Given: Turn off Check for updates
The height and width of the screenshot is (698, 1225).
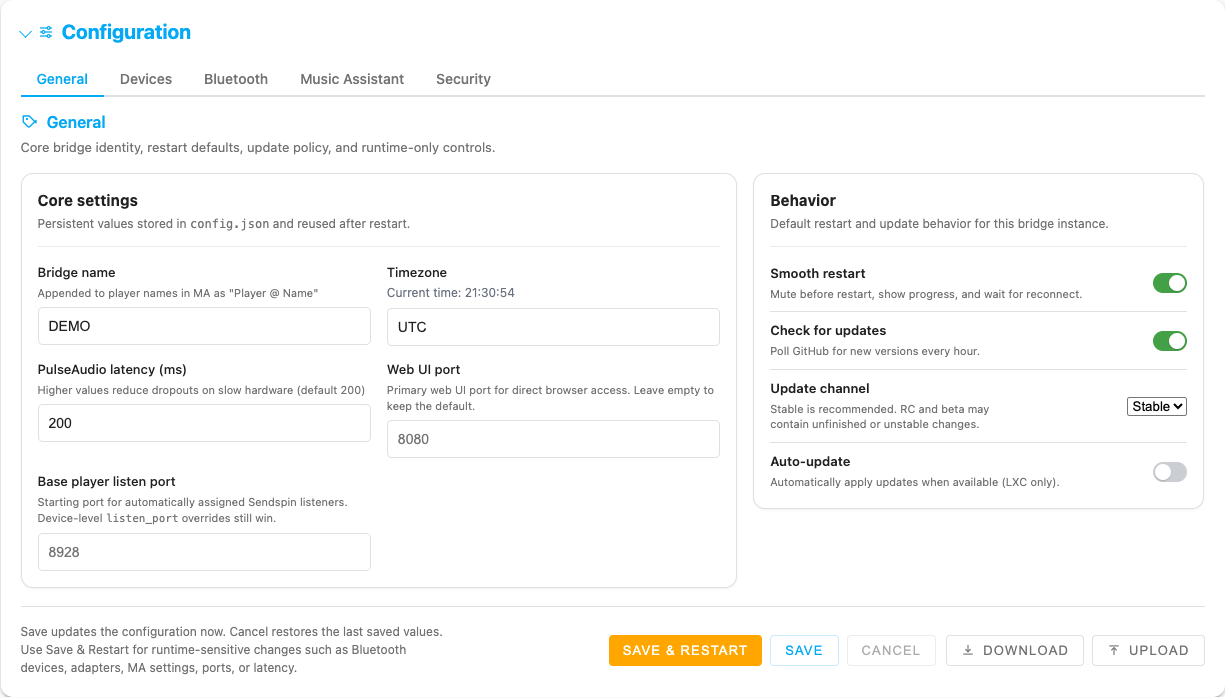Looking at the screenshot, I should (1169, 341).
